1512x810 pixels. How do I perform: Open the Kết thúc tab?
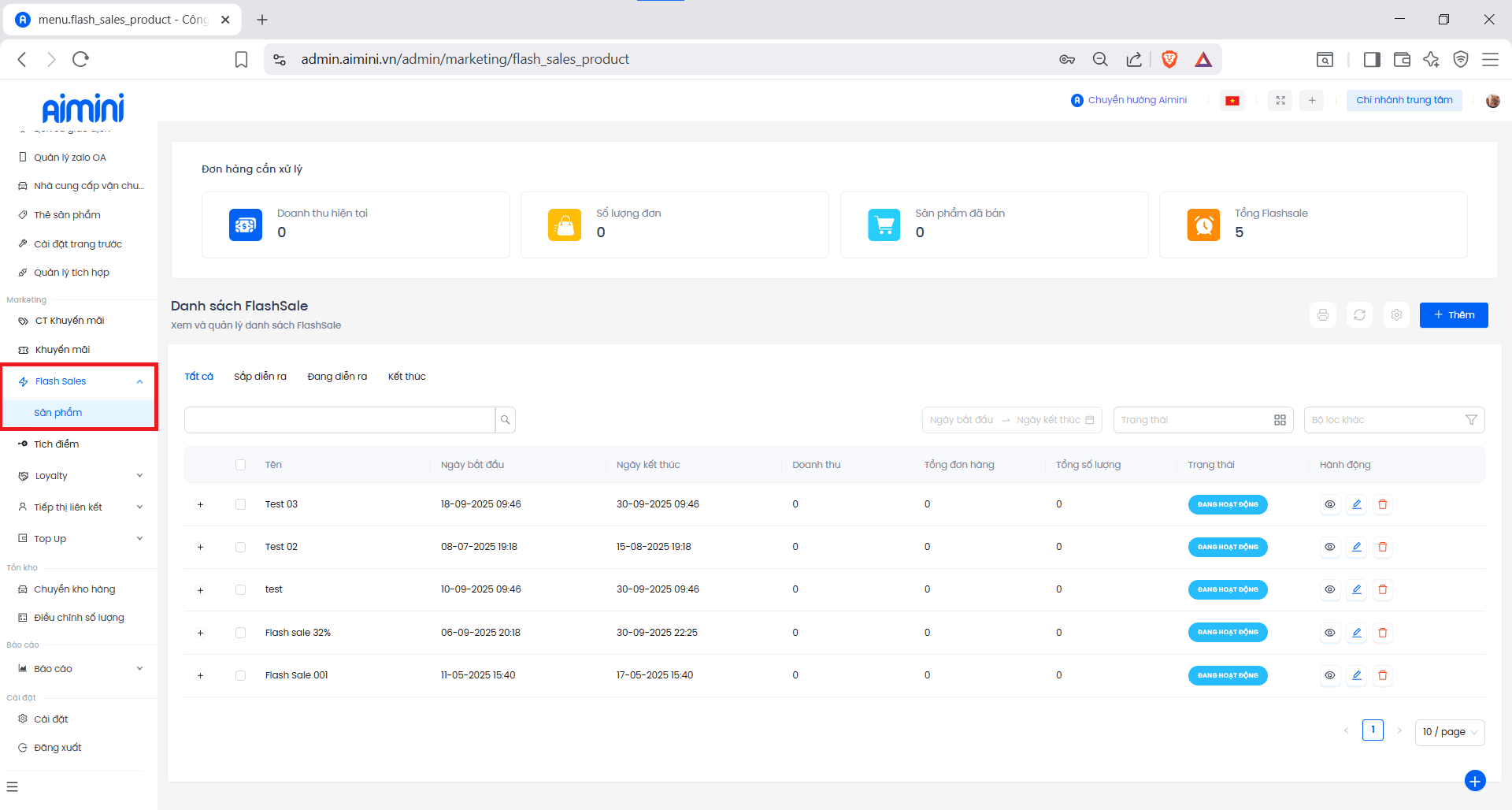pyautogui.click(x=406, y=377)
